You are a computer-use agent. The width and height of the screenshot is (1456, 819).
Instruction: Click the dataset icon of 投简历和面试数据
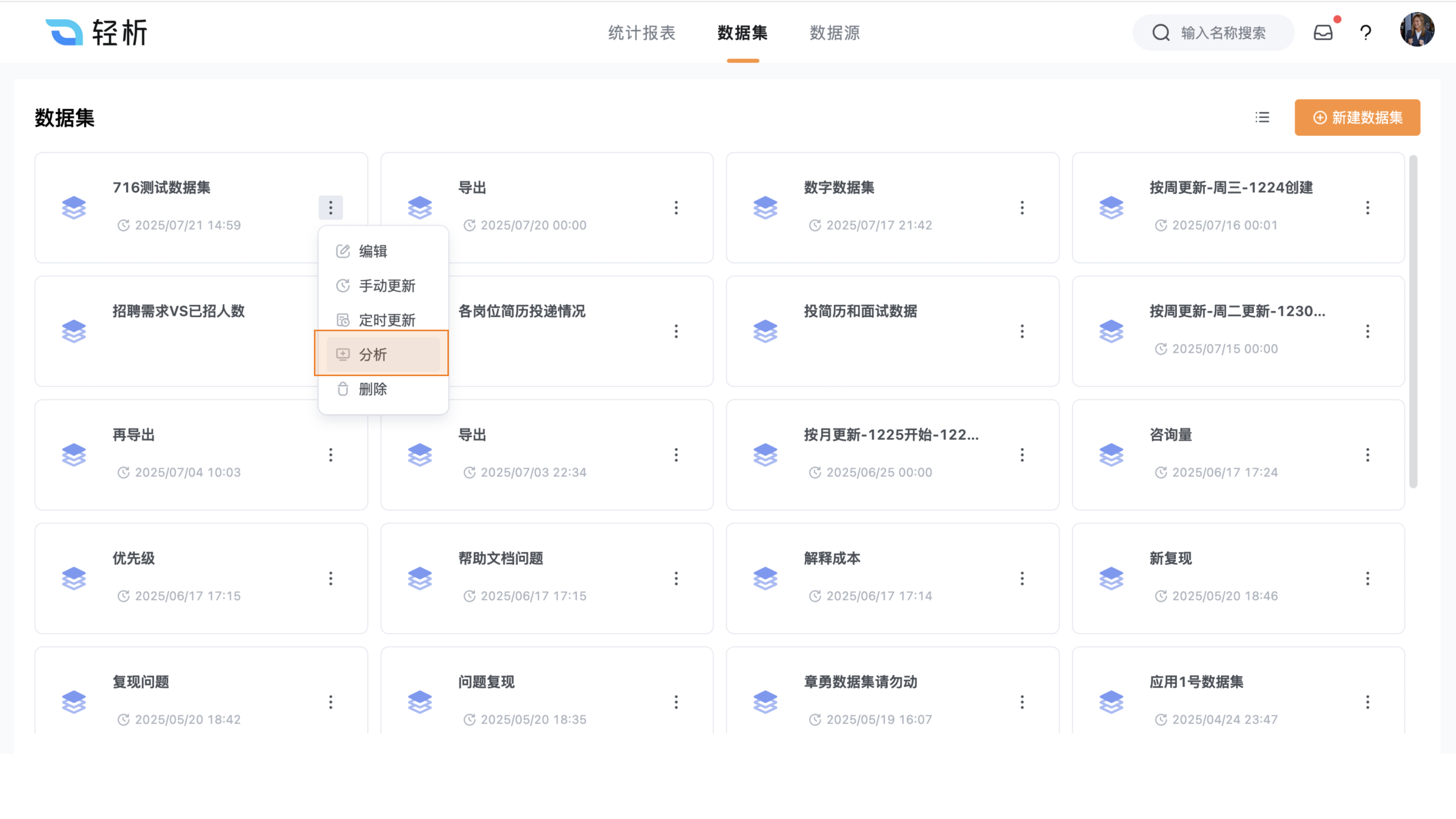click(x=765, y=331)
